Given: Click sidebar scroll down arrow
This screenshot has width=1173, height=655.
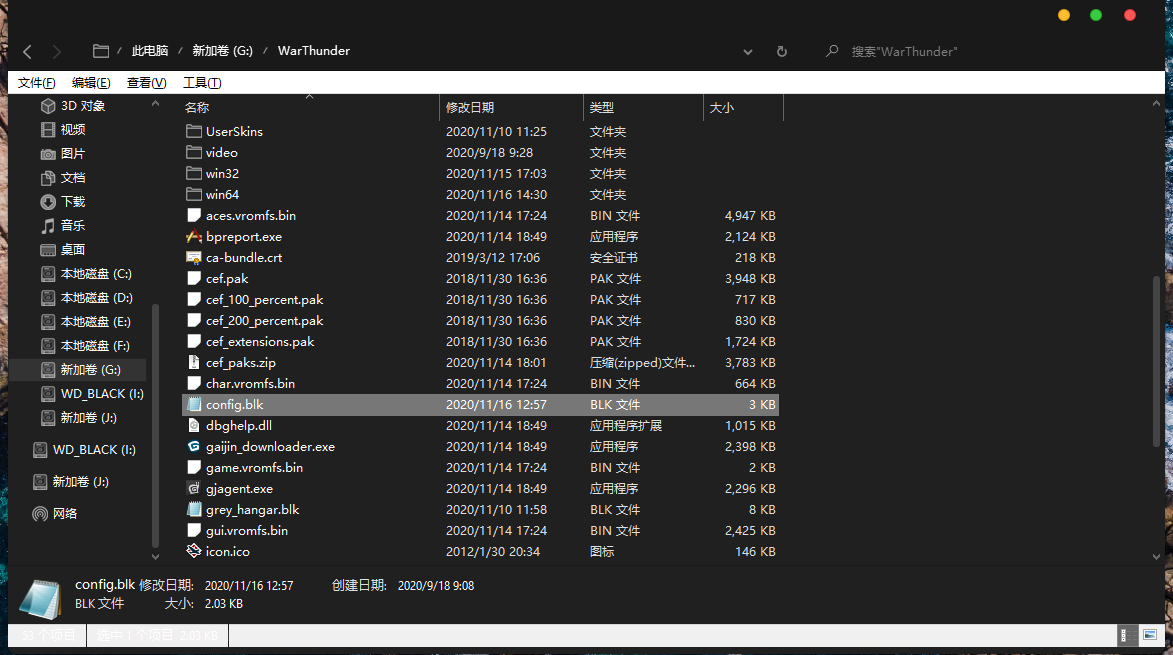Looking at the screenshot, I should [156, 556].
